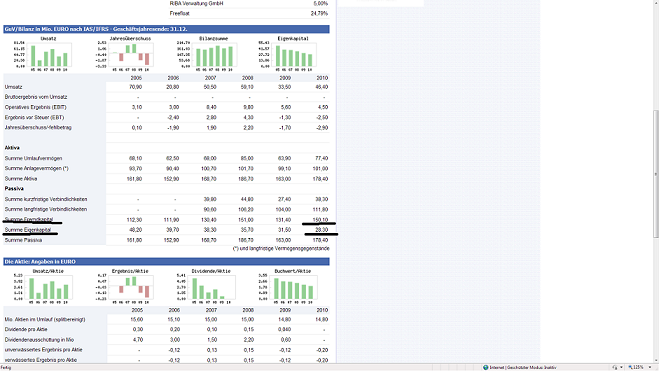
Task: Click the Geschützter Modus: Inaktiv status text
Action: (532, 368)
